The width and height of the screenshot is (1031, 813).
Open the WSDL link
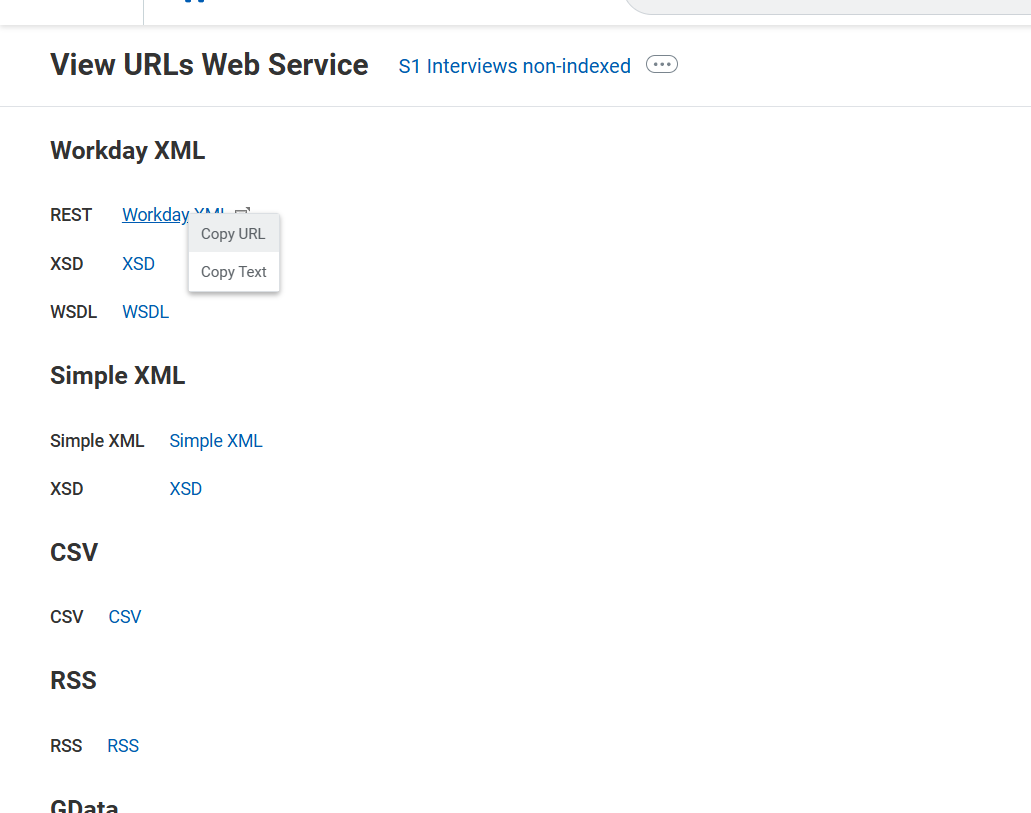point(145,311)
